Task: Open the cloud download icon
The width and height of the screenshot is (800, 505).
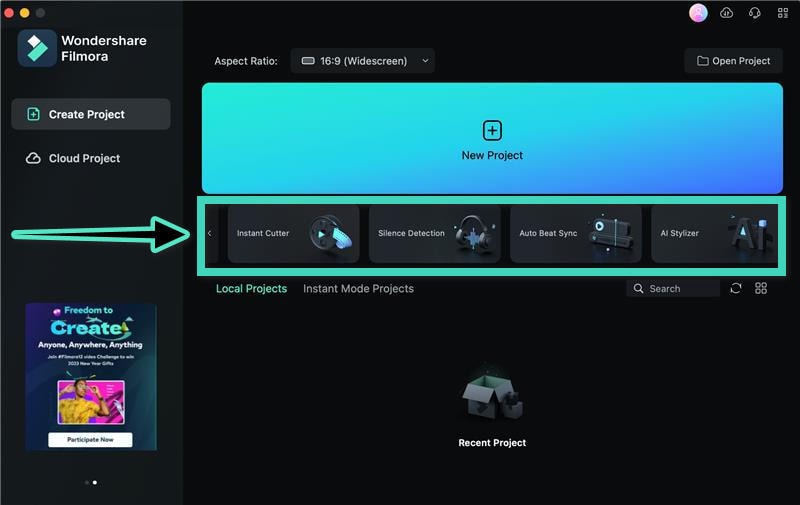Action: pos(727,13)
